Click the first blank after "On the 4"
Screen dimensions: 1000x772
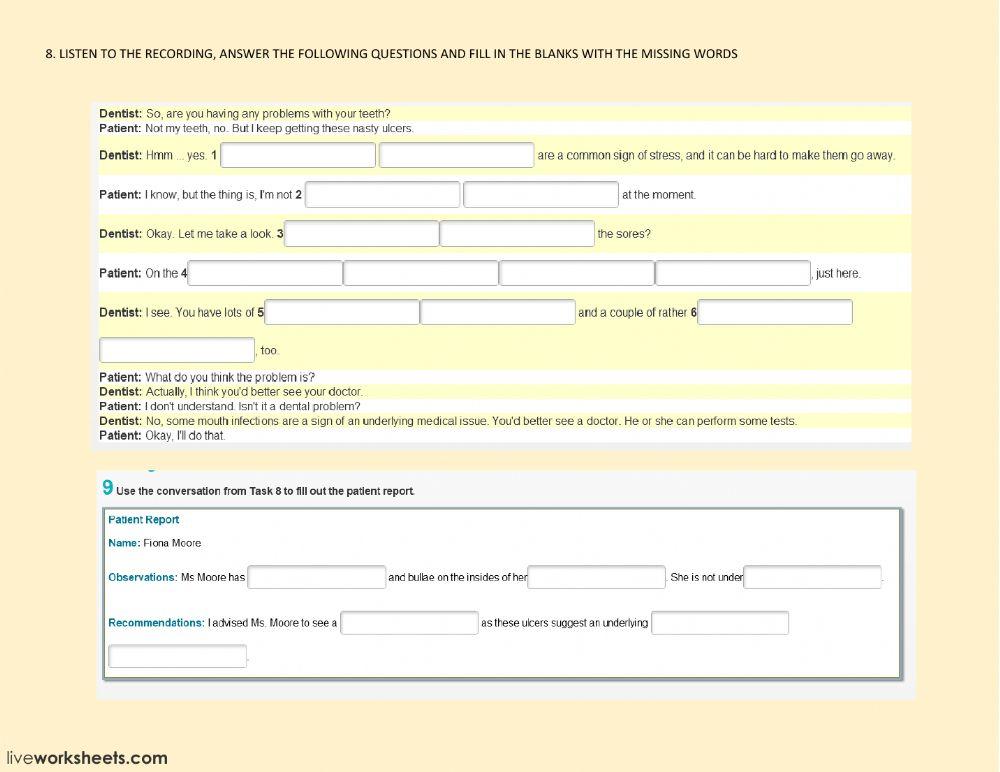pyautogui.click(x=266, y=273)
